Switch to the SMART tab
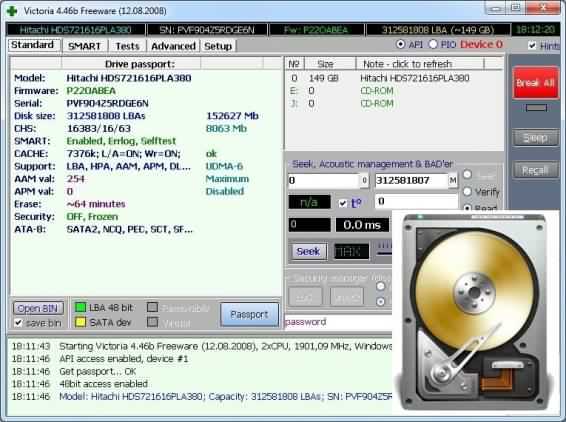This screenshot has width=566, height=422. [84, 46]
